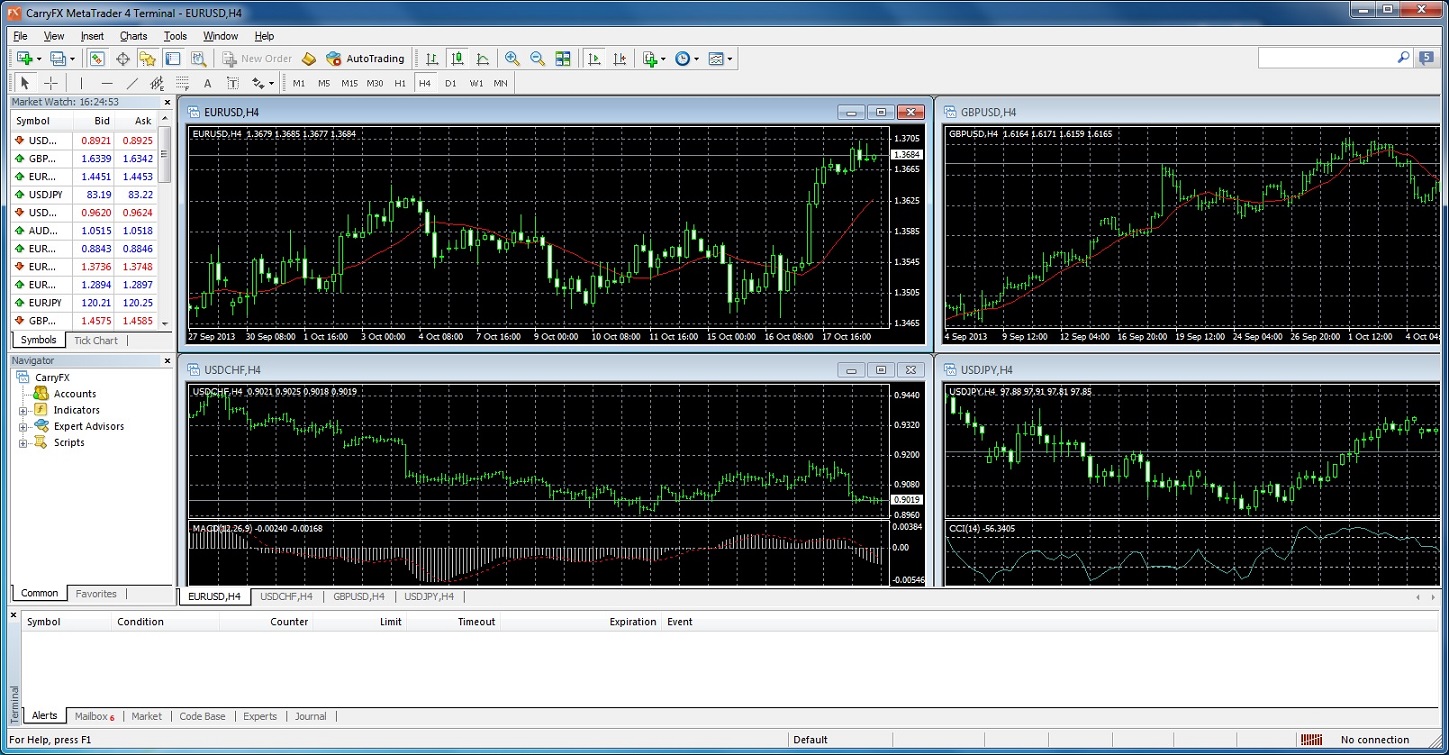Switch to line chart icon

[483, 59]
